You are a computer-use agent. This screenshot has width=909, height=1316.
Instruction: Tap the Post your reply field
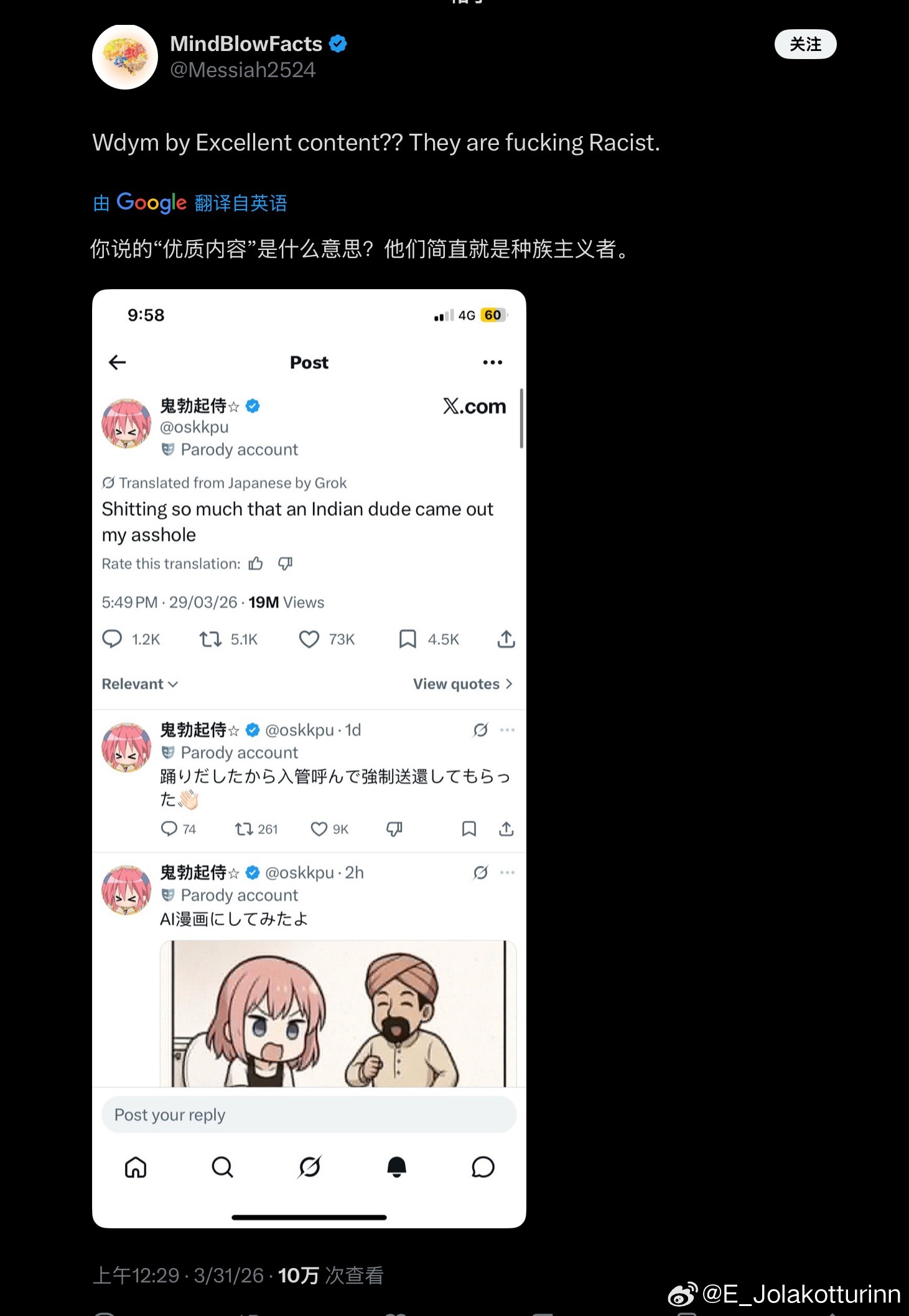pos(309,1114)
